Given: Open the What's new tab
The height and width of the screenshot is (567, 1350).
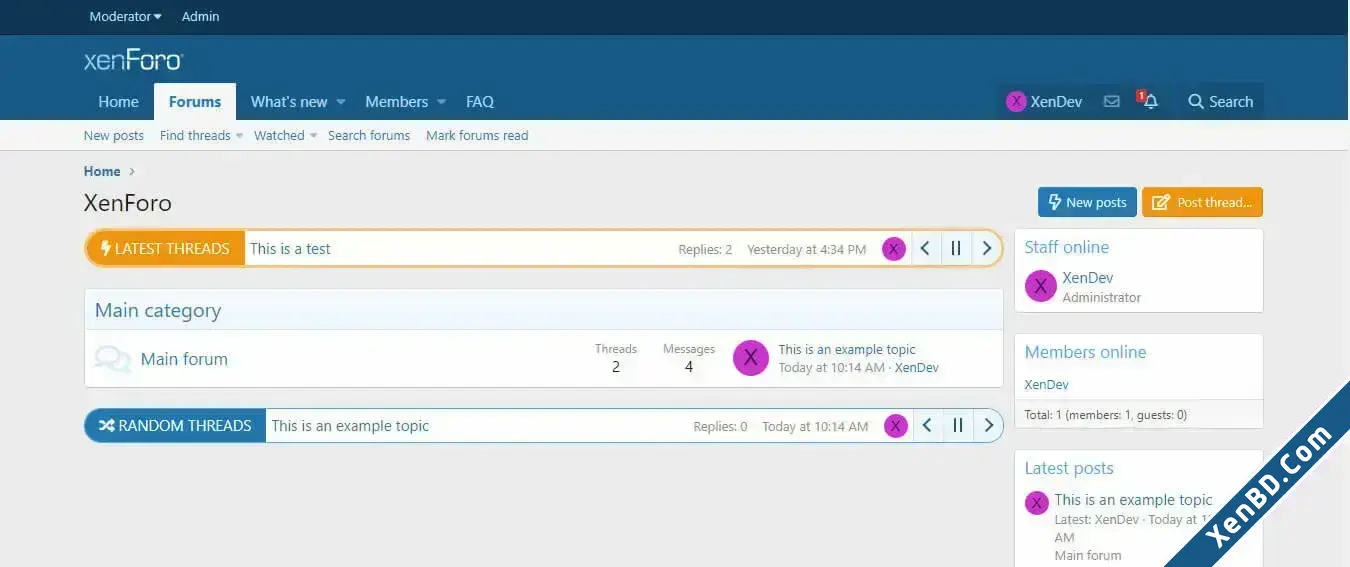Looking at the screenshot, I should tap(289, 102).
